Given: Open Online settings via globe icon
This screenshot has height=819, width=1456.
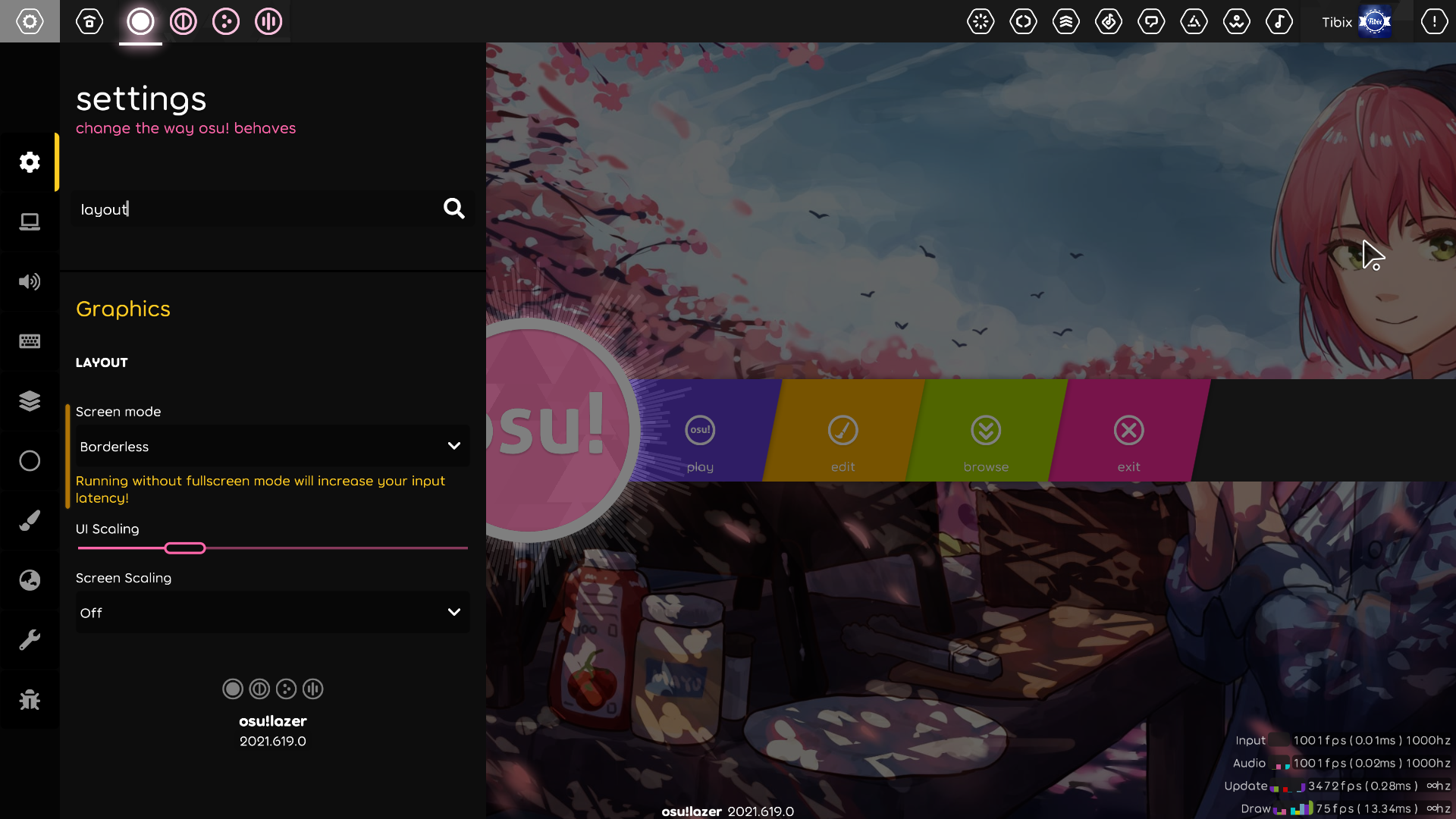Looking at the screenshot, I should [30, 580].
